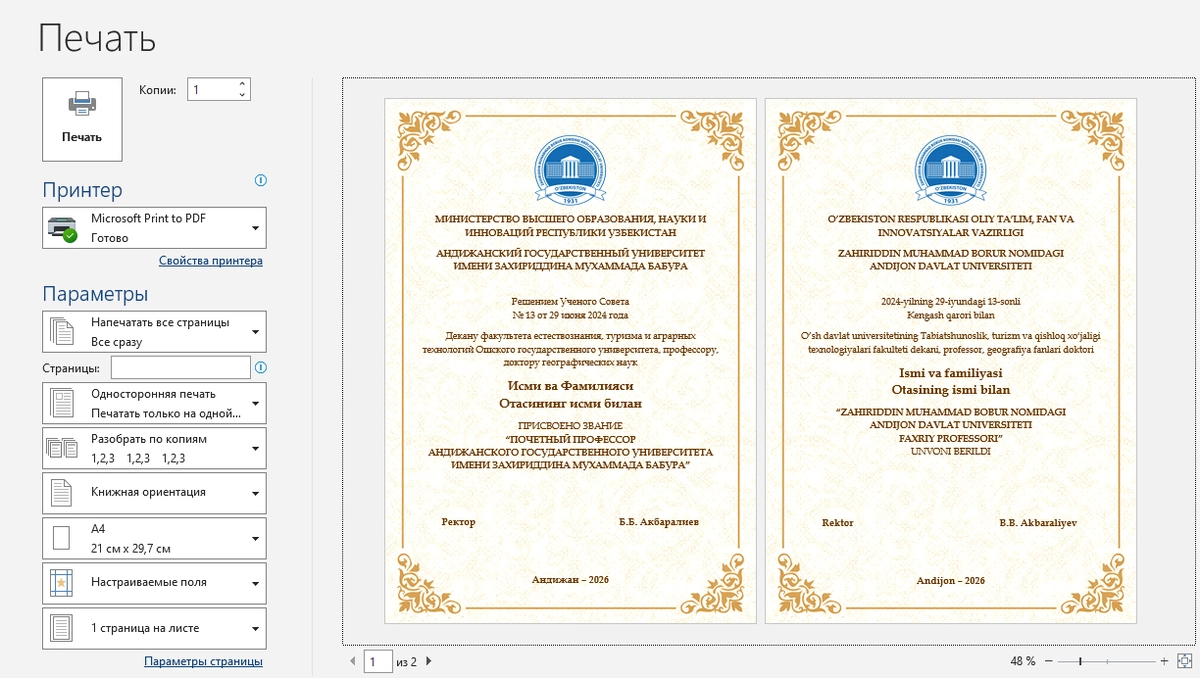The height and width of the screenshot is (678, 1200).
Task: Click the zoom in plus button
Action: point(1164,661)
